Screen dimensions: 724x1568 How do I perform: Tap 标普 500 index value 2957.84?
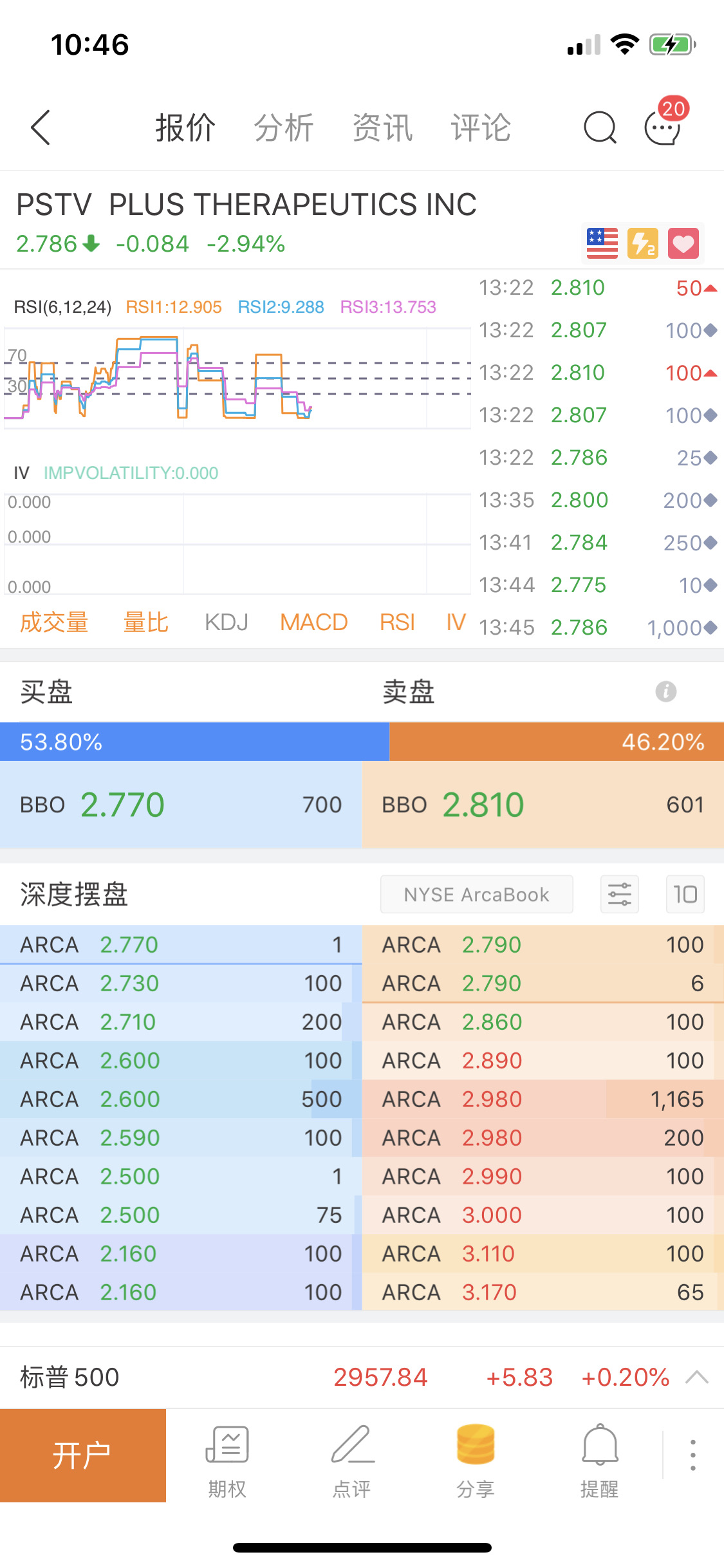(380, 1377)
